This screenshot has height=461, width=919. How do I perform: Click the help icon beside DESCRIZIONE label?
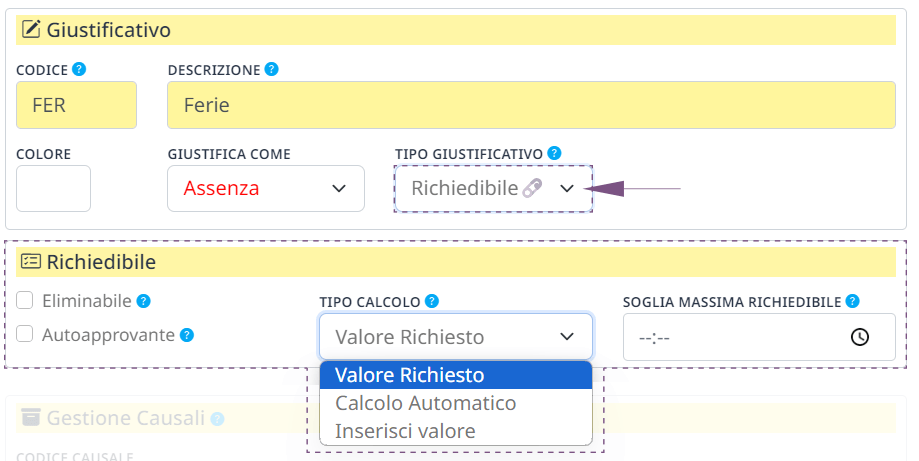[x=271, y=69]
